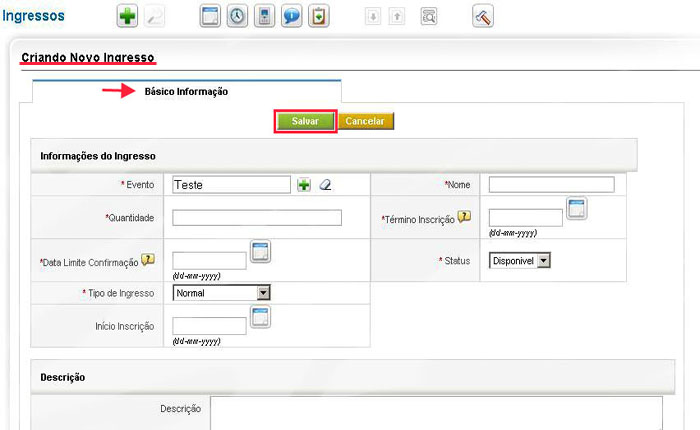Open the clock history icon in toolbar
Image resolution: width=700 pixels, height=430 pixels.
237,17
